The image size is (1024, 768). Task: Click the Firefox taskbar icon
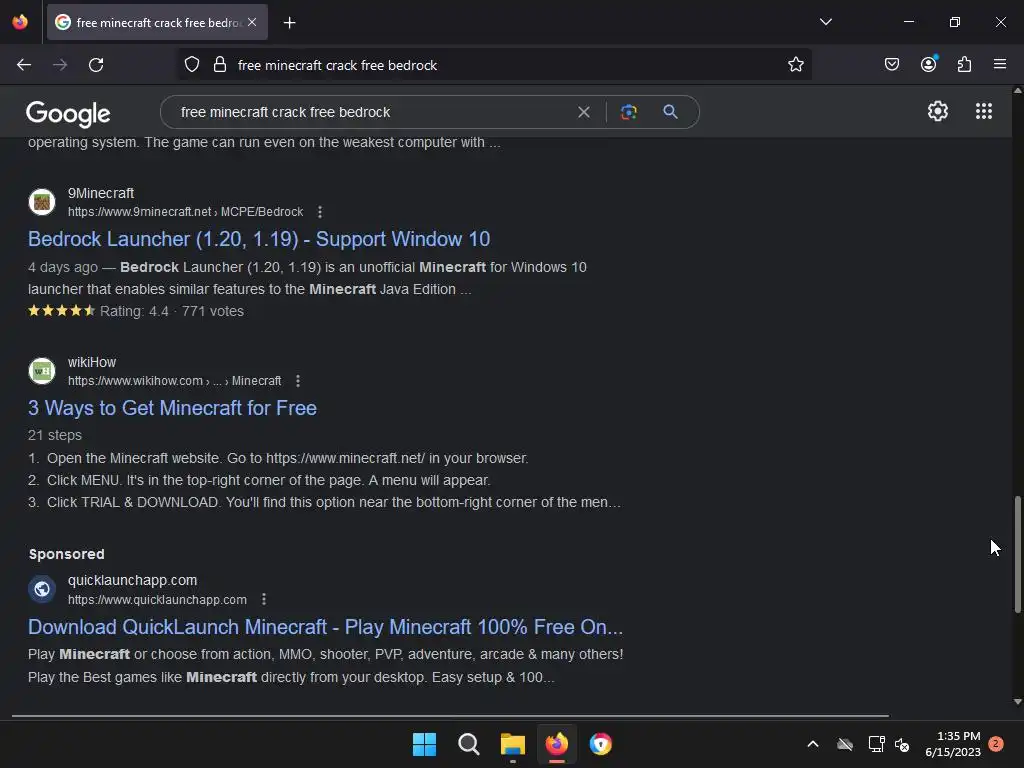tap(556, 744)
